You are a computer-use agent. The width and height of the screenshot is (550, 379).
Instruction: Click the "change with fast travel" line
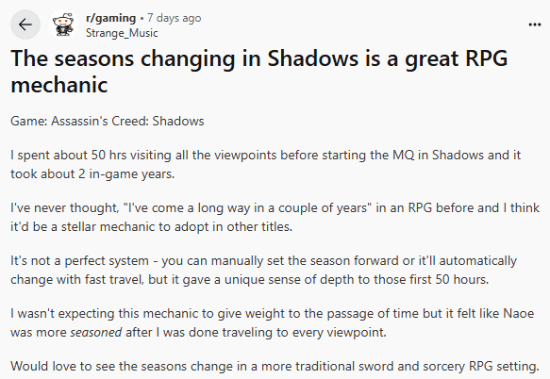[250, 280]
